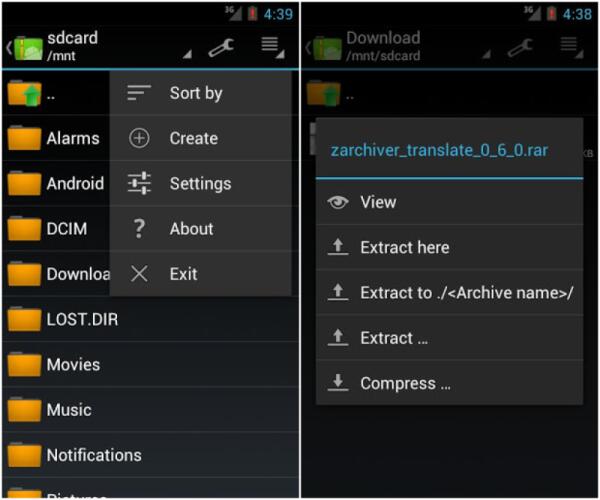
Task: Open the Notifications folder
Action: 93,455
